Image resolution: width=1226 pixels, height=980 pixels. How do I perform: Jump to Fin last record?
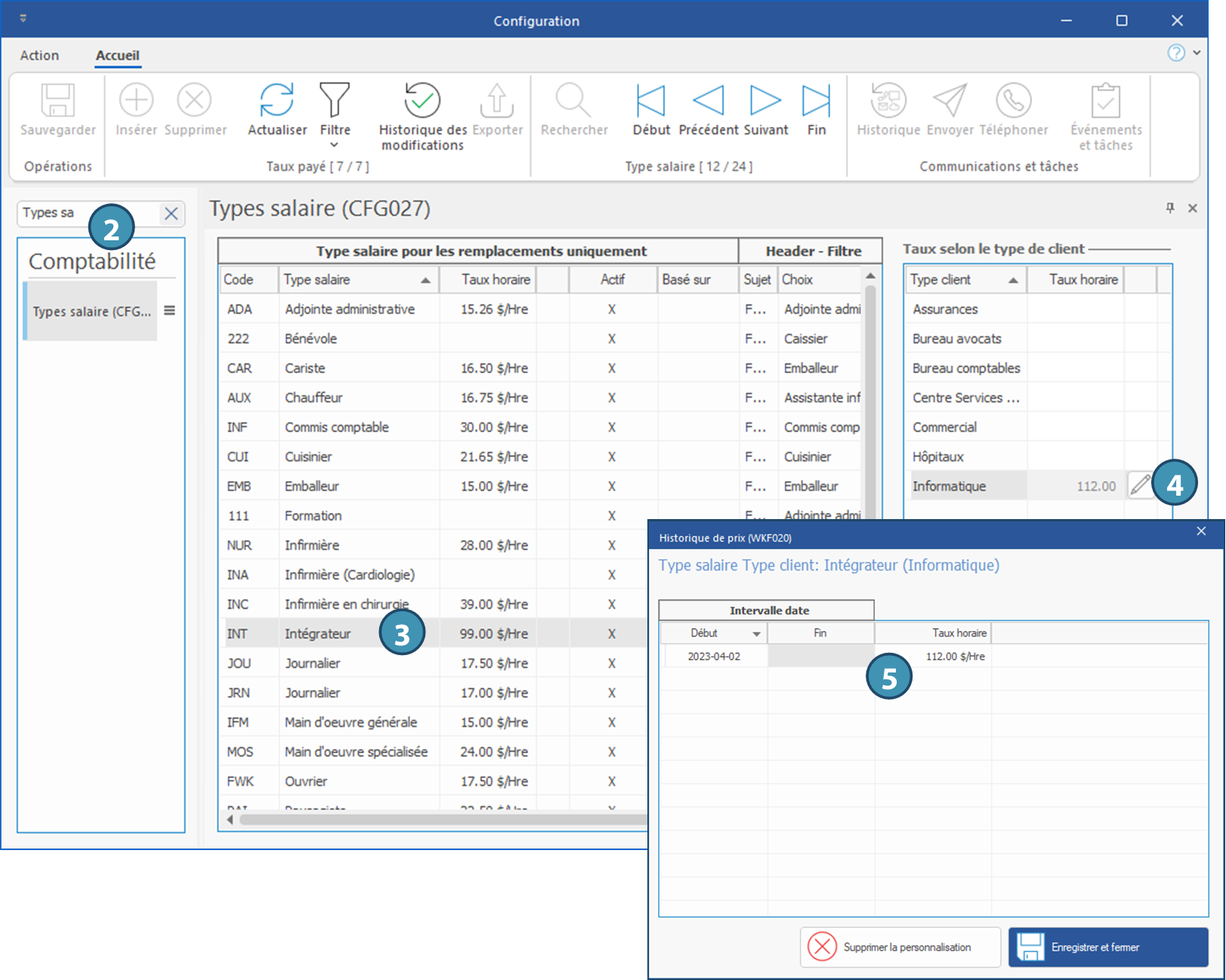[x=816, y=100]
